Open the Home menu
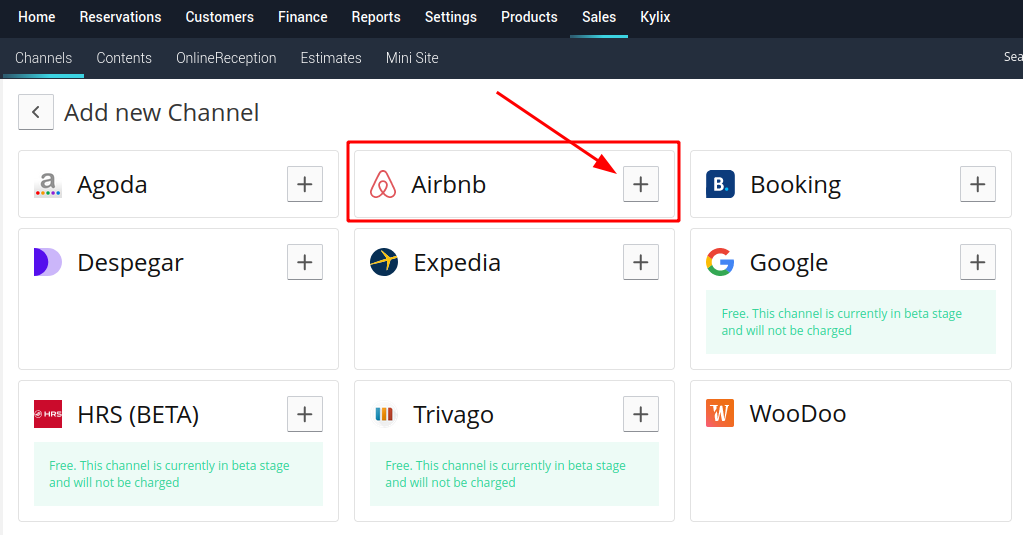1023x535 pixels. (37, 17)
